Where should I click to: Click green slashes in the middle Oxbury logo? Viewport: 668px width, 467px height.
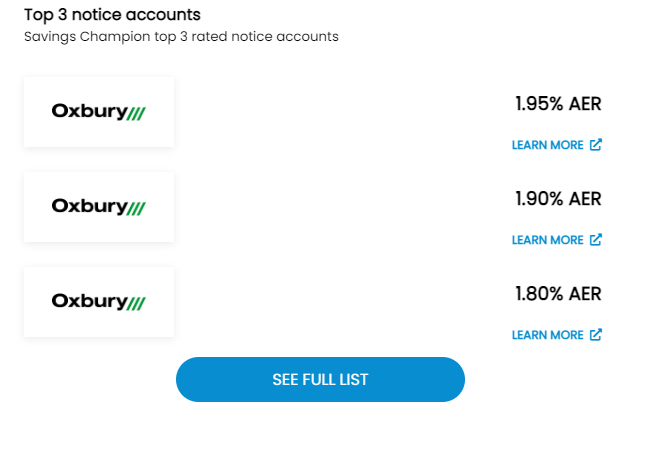coord(137,208)
